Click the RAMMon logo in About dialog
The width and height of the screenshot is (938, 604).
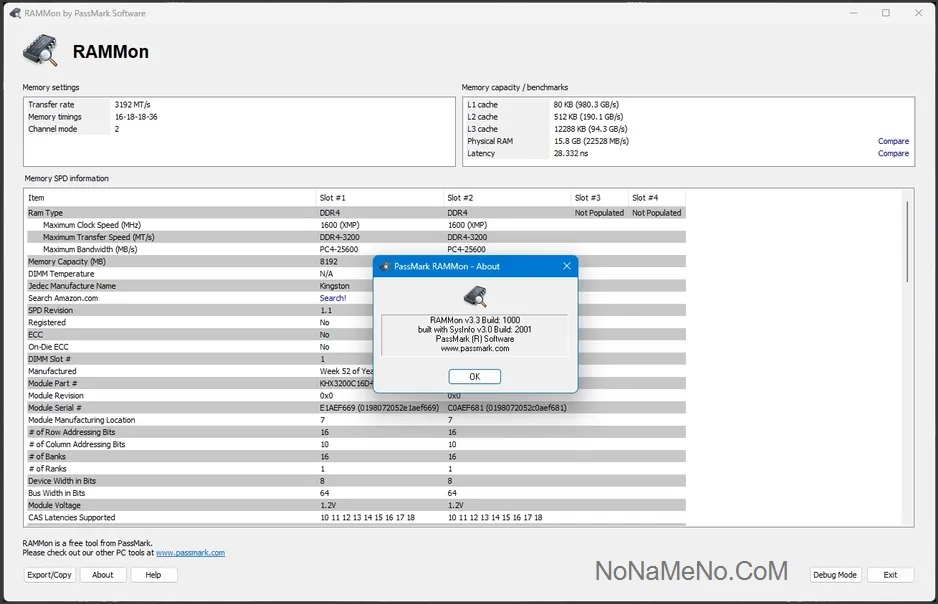pyautogui.click(x=475, y=296)
